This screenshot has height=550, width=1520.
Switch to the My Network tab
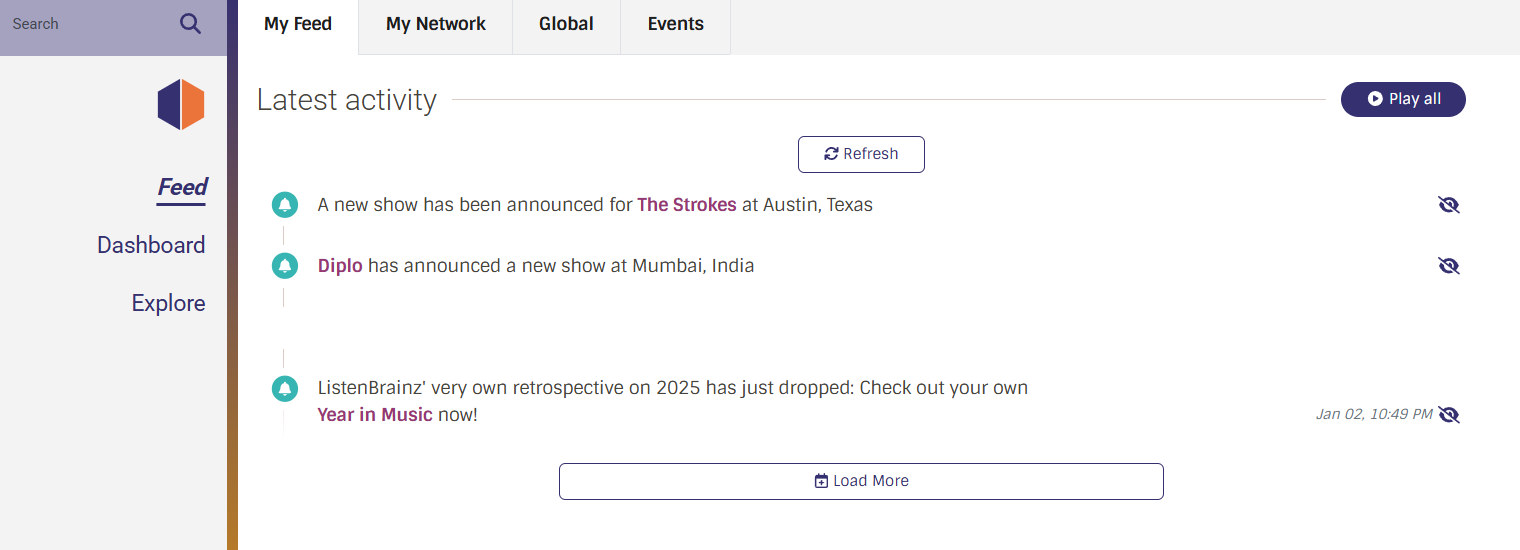click(436, 25)
